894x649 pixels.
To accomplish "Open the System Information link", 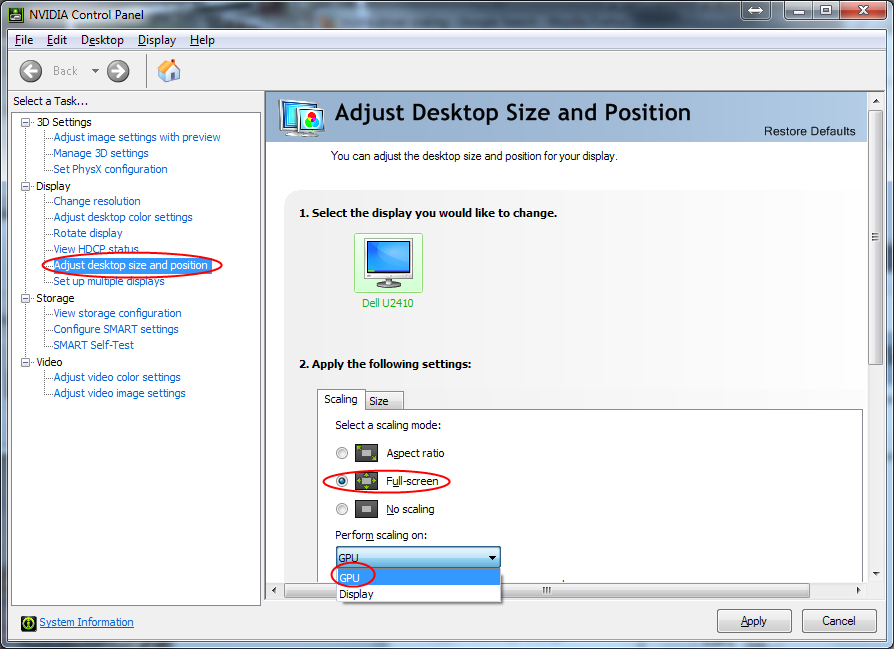I will coord(86,622).
